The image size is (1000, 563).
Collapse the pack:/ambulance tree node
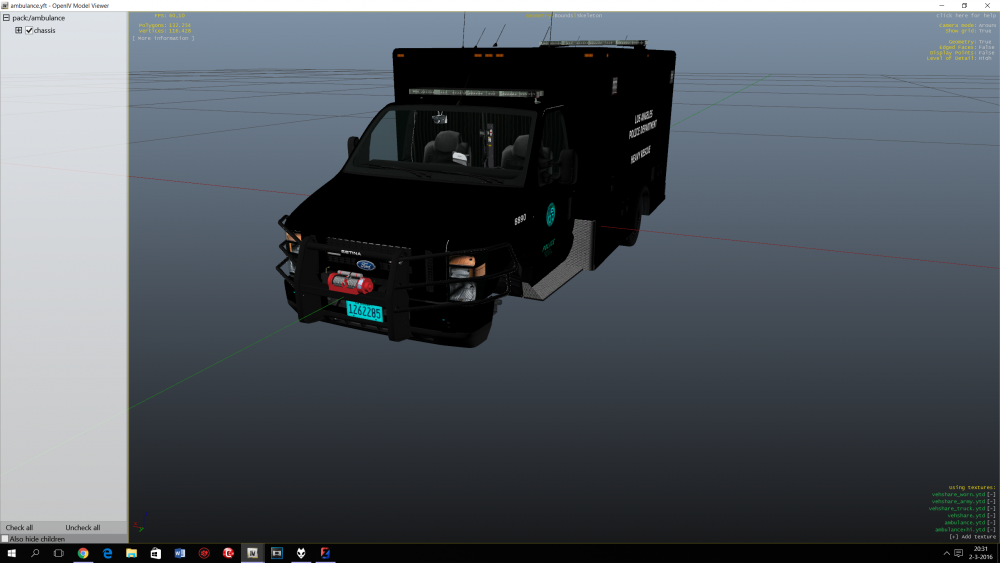pyautogui.click(x=6, y=18)
